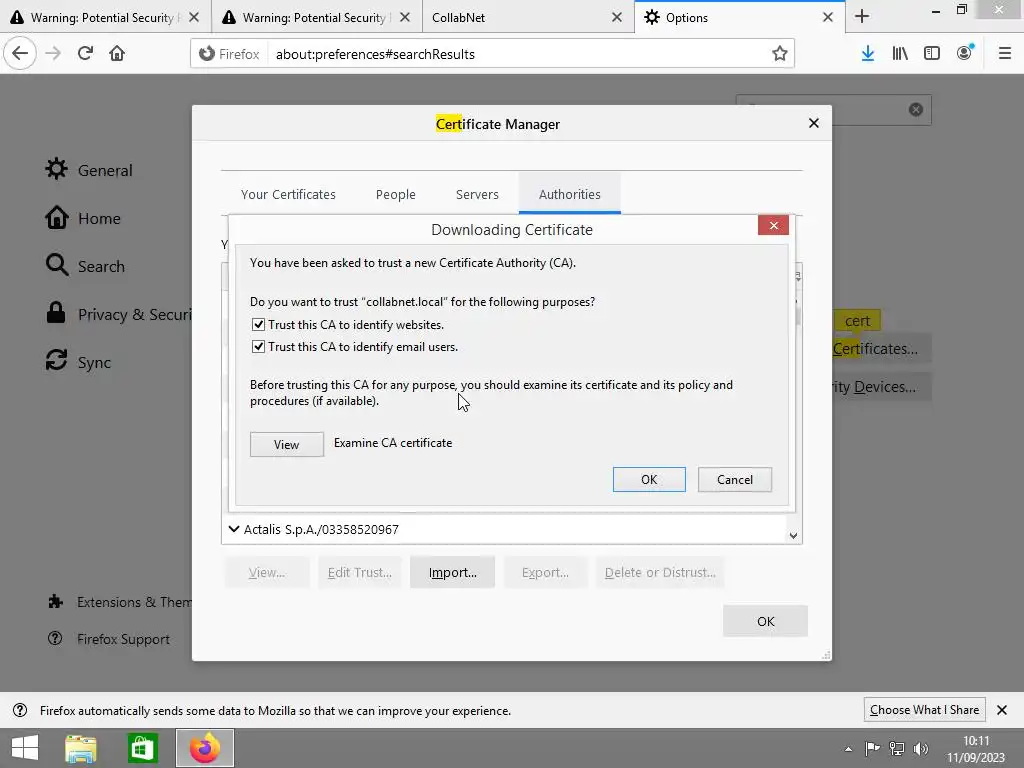Open Search settings in sidebar
The height and width of the screenshot is (768, 1024).
[x=85, y=266]
